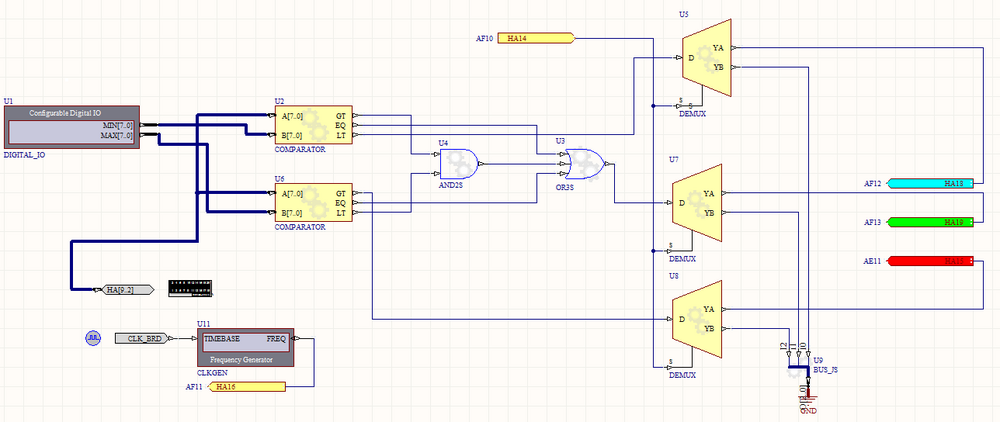This screenshot has width=1000, height=422.
Task: Select the U7 DEMUX component
Action: 696,202
